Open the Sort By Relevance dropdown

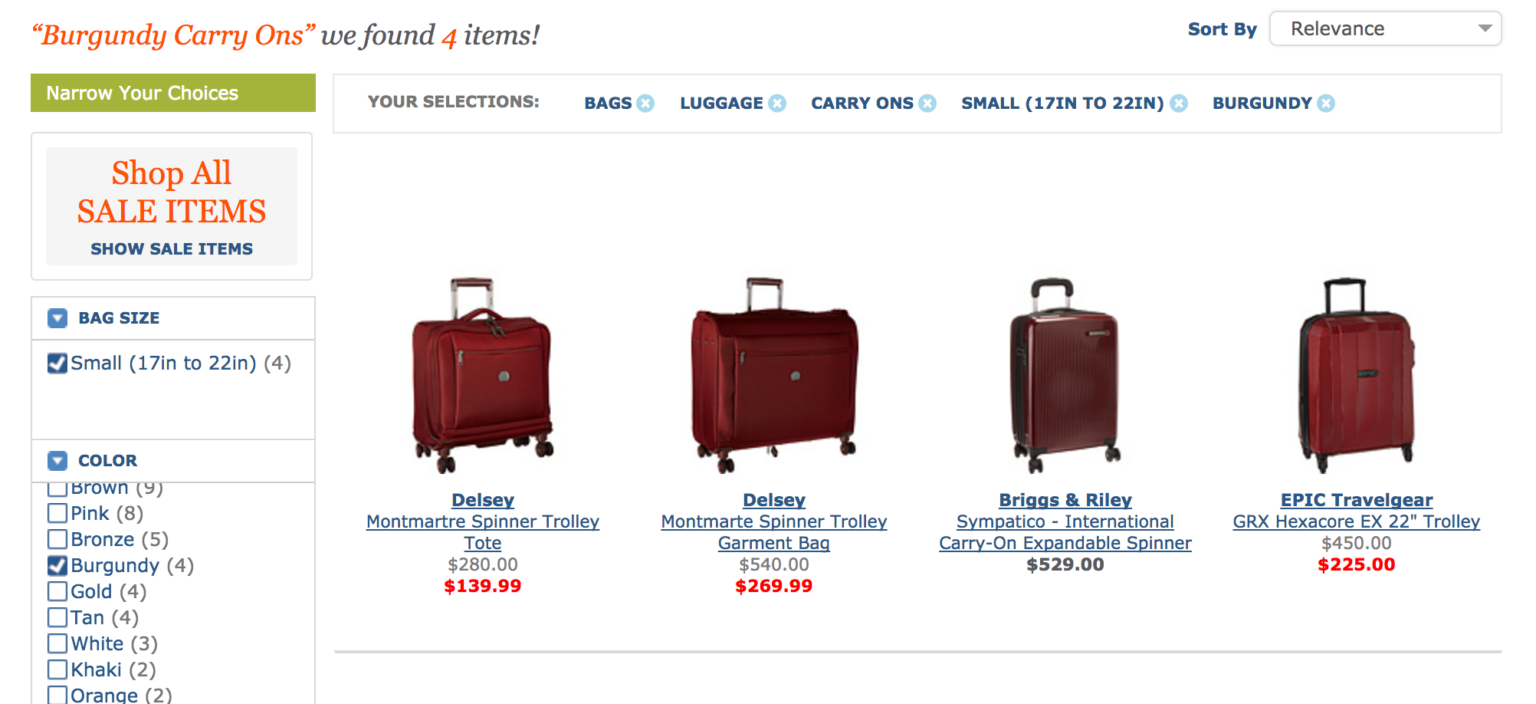(1385, 28)
